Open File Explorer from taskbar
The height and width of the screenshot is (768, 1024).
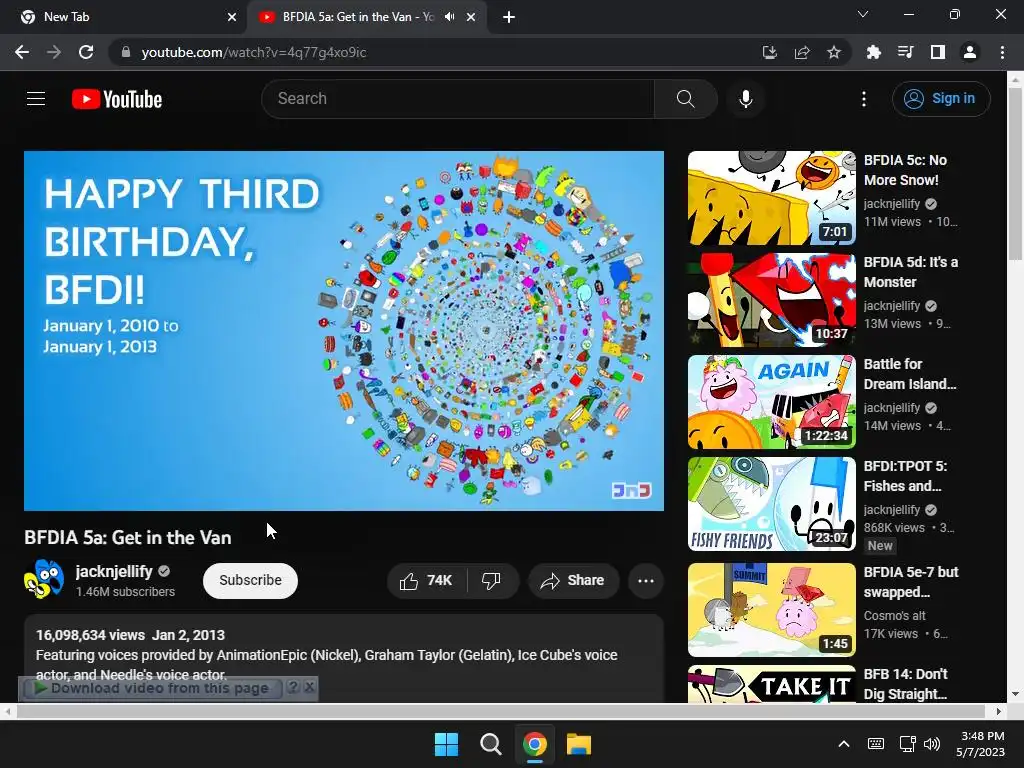(579, 744)
